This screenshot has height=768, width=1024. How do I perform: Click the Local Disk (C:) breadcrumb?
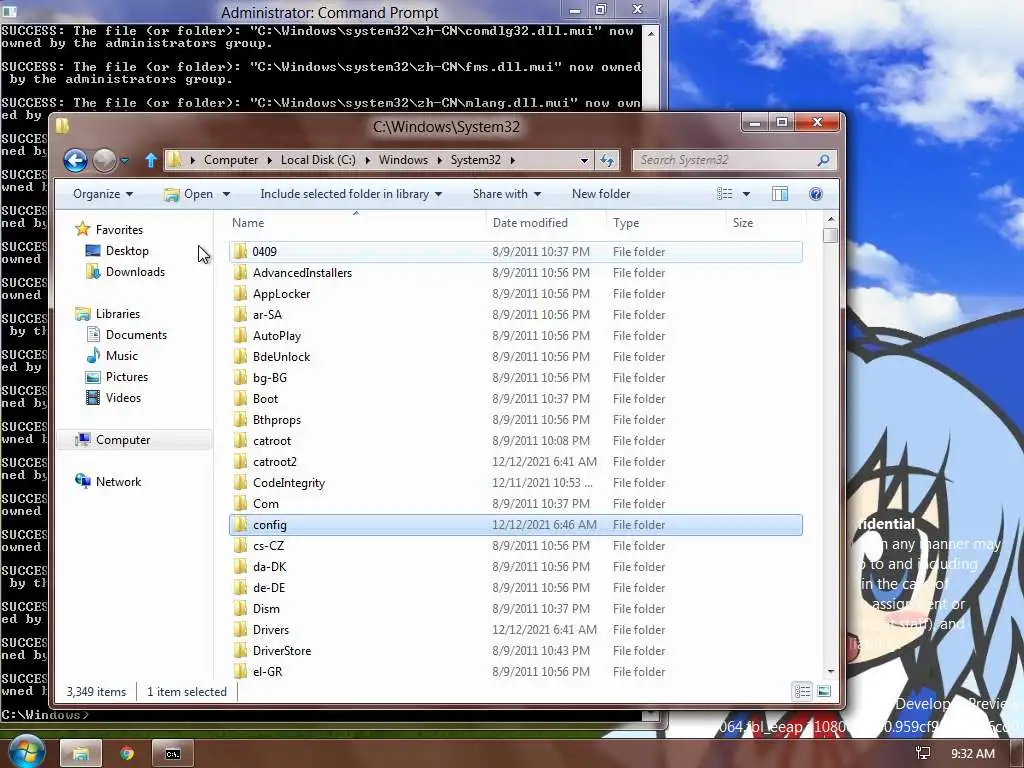(x=318, y=160)
